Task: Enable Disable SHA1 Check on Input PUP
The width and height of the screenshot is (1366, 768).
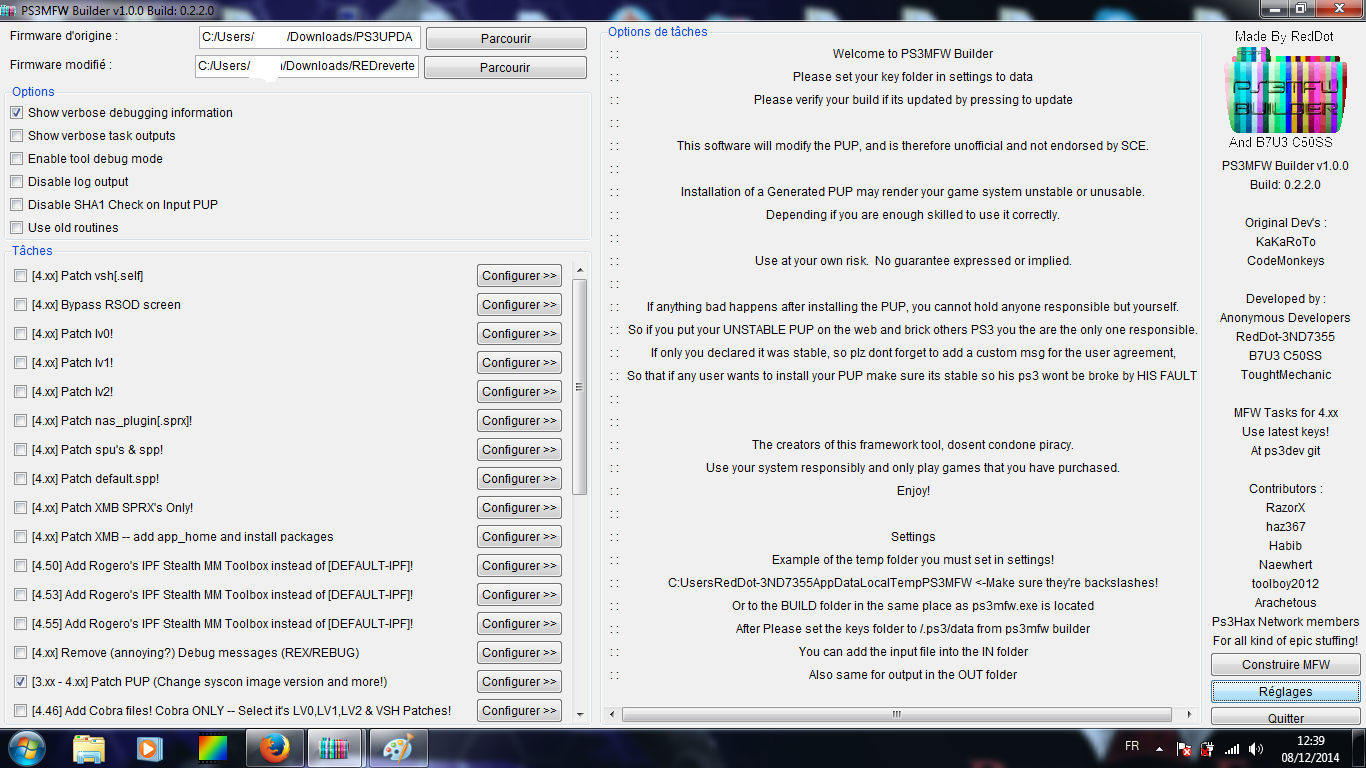Action: tap(17, 205)
